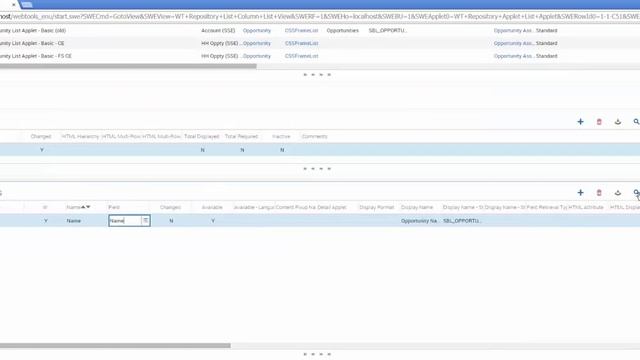The height and width of the screenshot is (360, 640).
Task: Open CSSFrameList link in Basic - CE row
Action: click(x=302, y=43)
